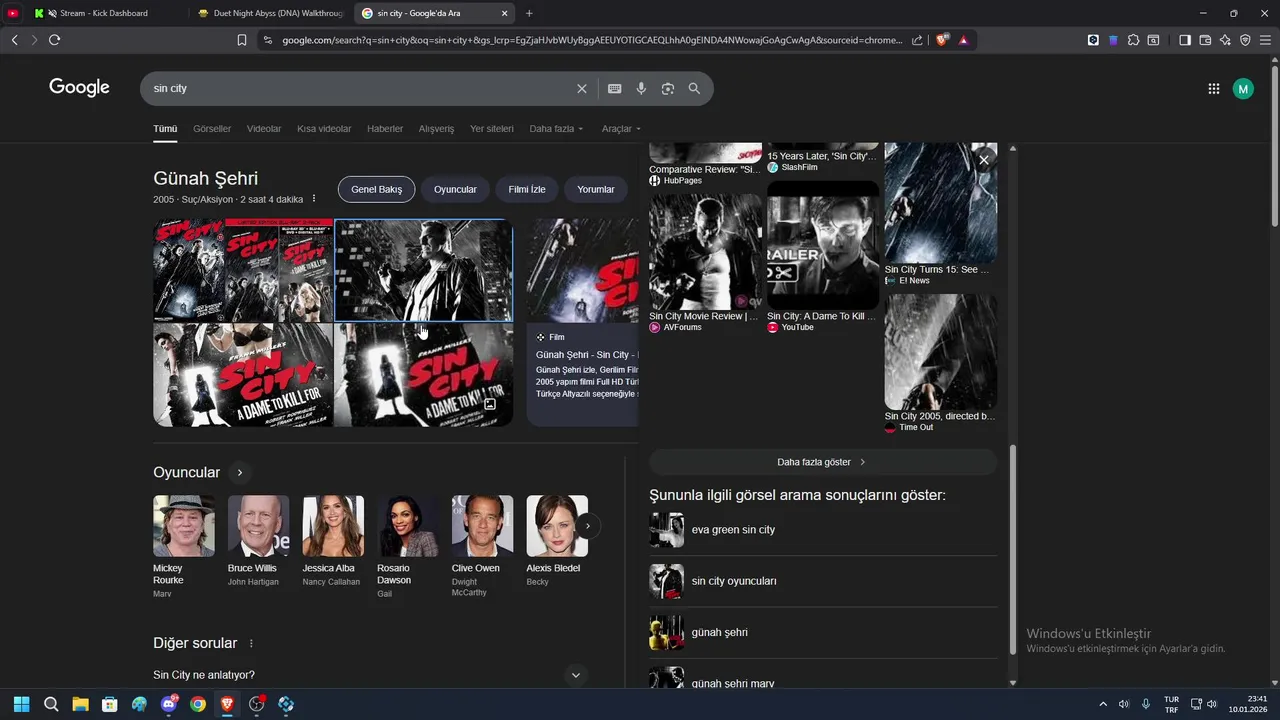Screen dimensions: 1280x720
Task: Close the sin city Google tab
Action: click(504, 13)
